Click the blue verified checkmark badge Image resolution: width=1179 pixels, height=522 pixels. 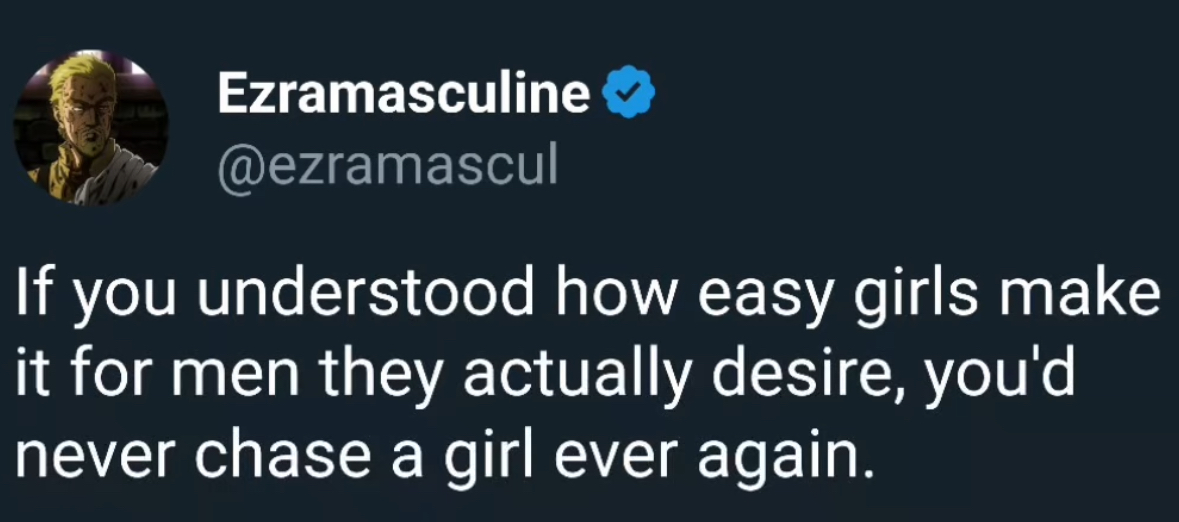click(630, 95)
